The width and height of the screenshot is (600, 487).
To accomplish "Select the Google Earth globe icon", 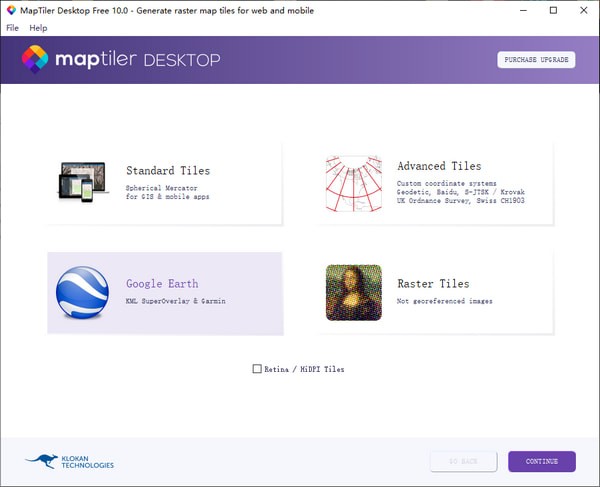I will click(82, 293).
